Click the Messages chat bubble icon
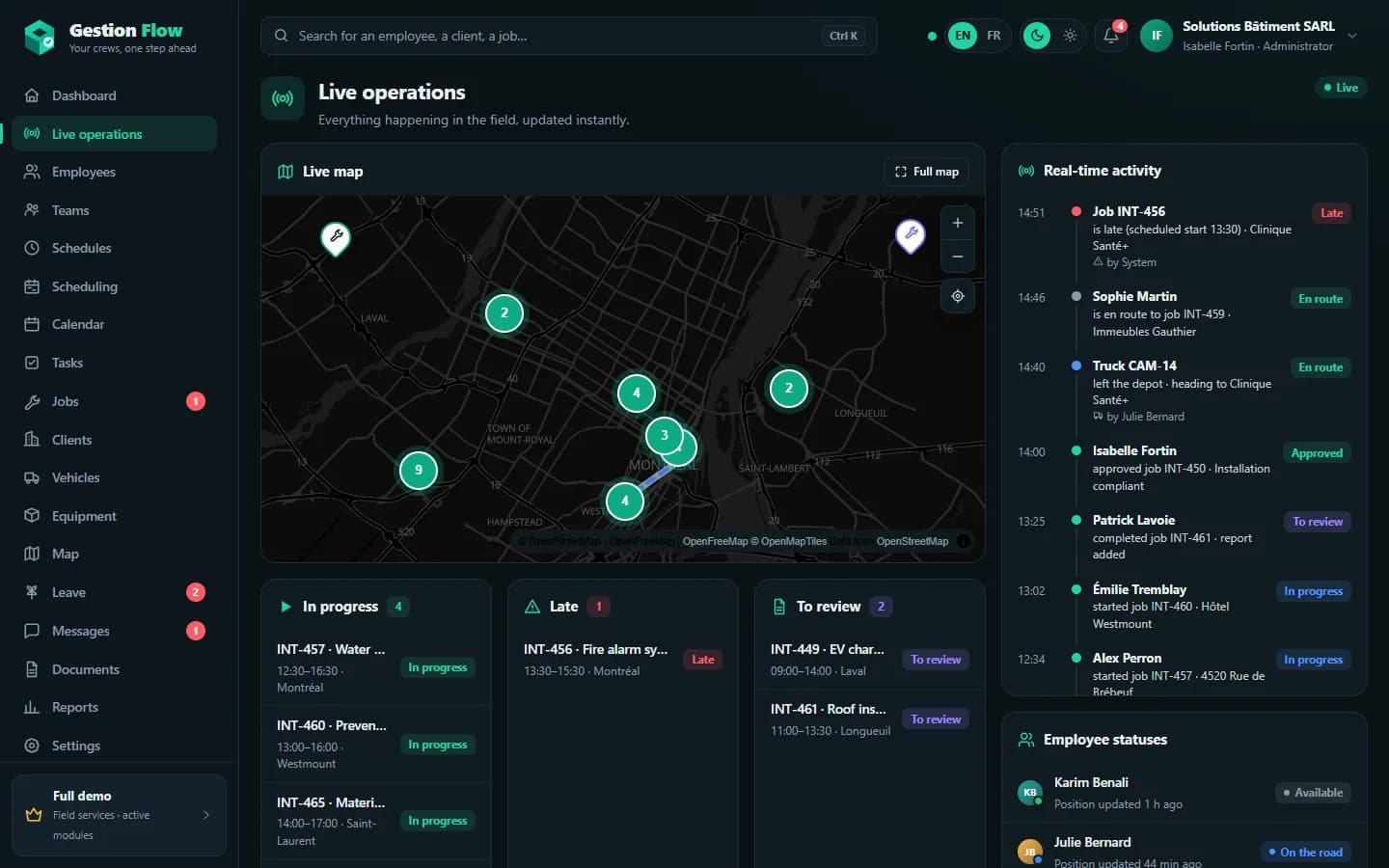The height and width of the screenshot is (868, 1389). coord(32,631)
